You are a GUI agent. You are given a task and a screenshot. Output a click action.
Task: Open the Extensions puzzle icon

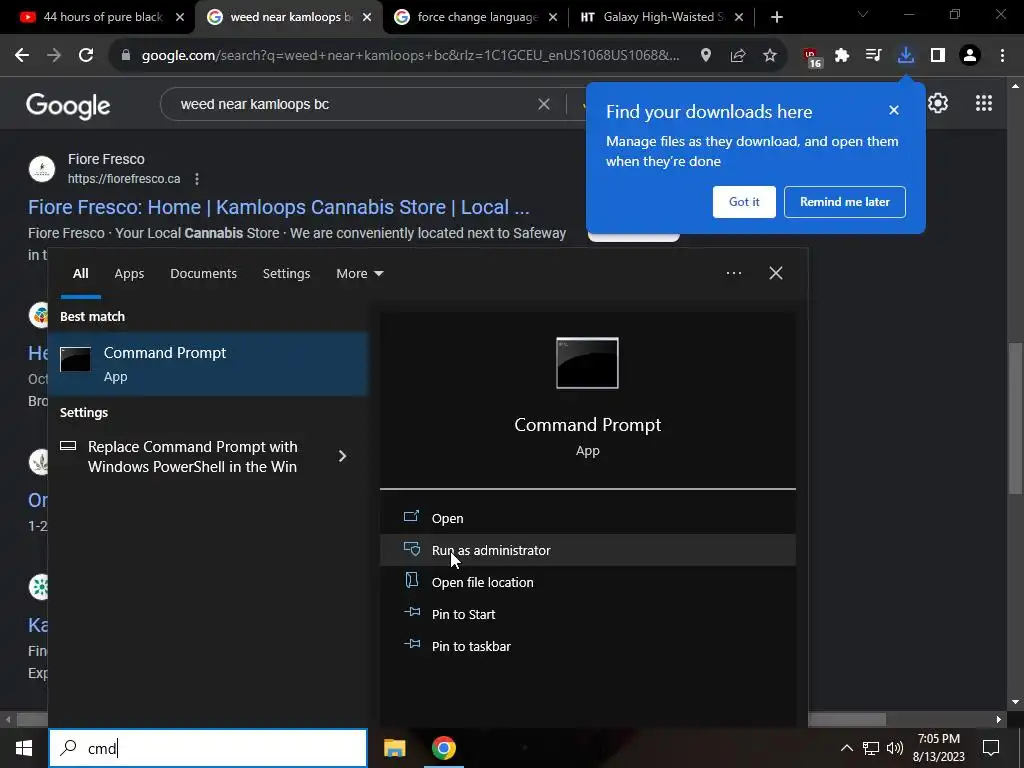click(x=842, y=56)
